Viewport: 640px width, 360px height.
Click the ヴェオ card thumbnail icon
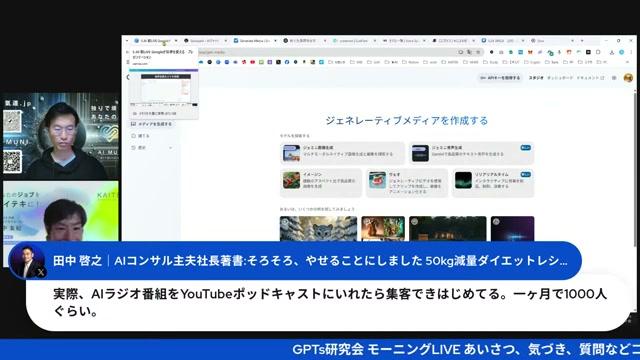tap(377, 180)
